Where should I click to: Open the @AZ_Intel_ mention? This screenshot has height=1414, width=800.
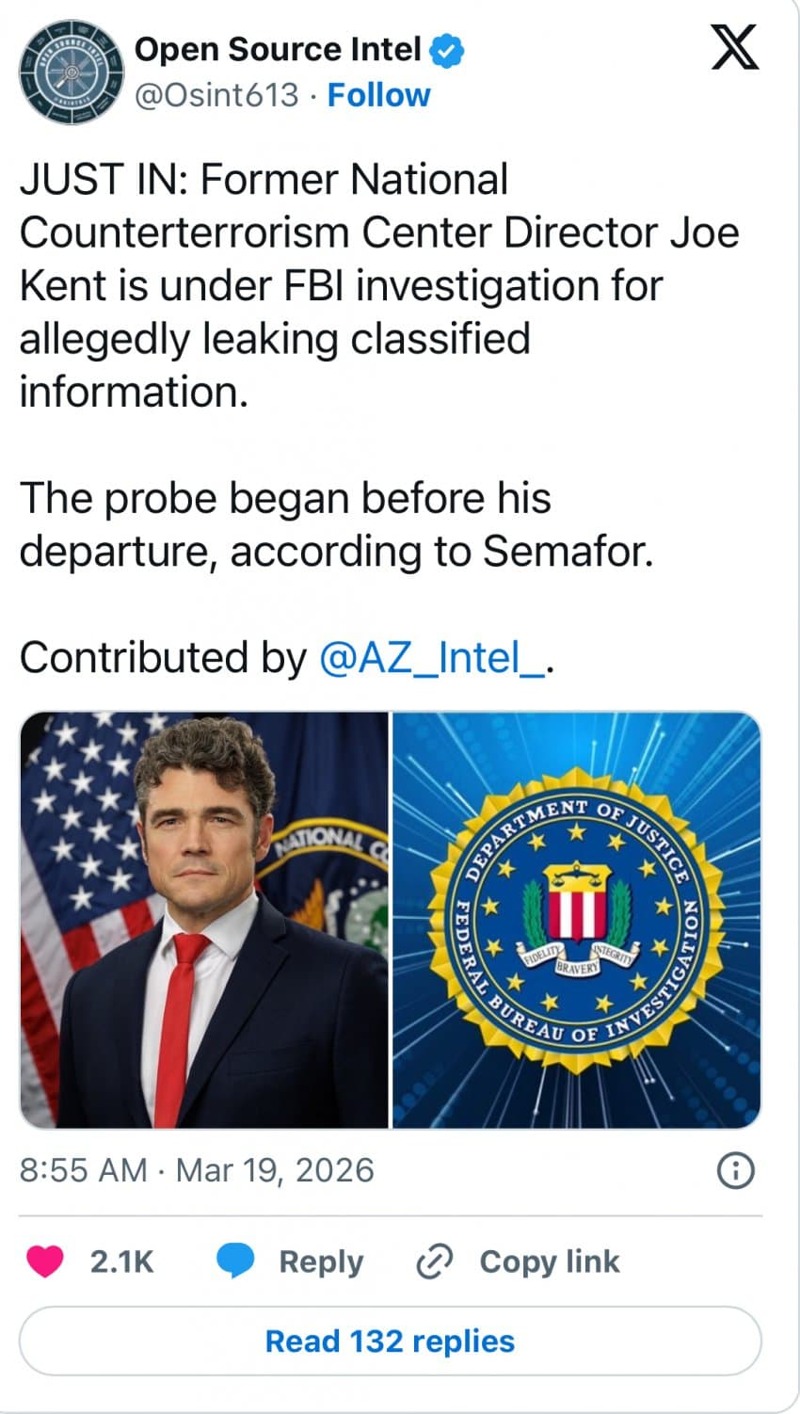(432, 657)
